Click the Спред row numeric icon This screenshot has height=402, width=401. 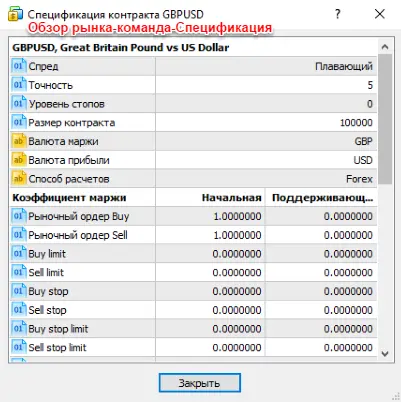(x=19, y=66)
